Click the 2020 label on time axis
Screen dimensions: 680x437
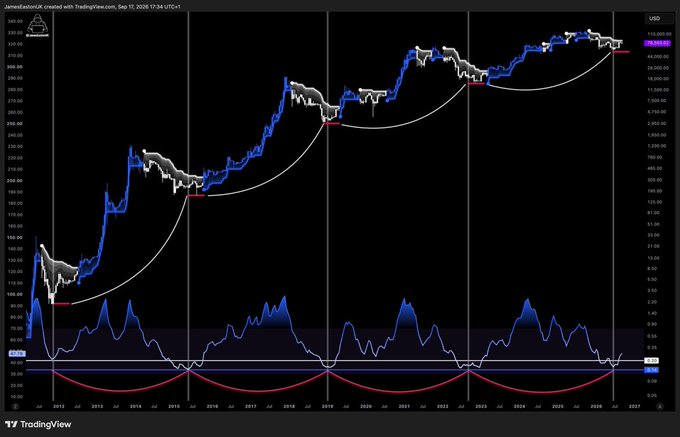tap(366, 407)
